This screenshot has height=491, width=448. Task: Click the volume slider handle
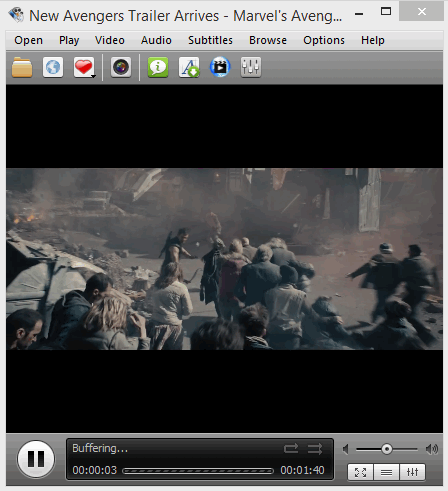click(387, 449)
